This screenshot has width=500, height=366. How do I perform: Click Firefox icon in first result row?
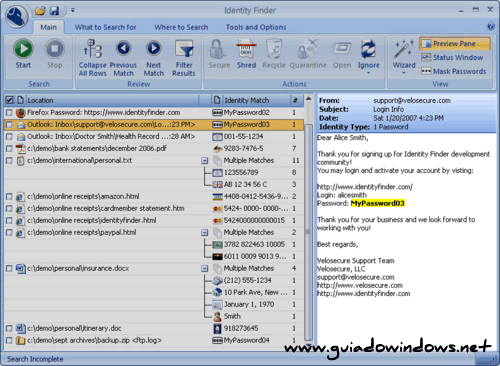21,113
